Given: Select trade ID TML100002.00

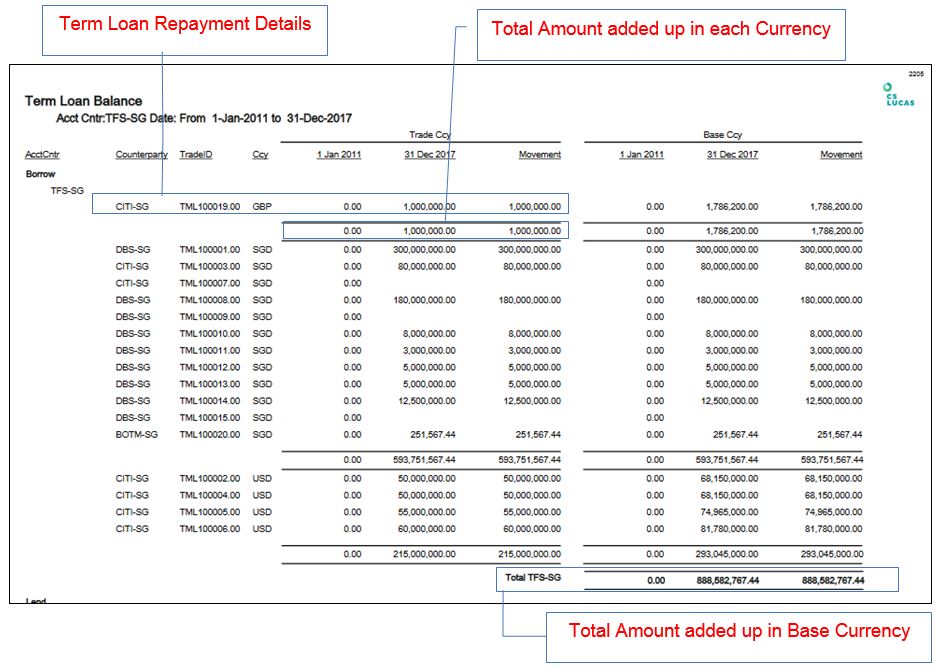Looking at the screenshot, I should tap(209, 478).
